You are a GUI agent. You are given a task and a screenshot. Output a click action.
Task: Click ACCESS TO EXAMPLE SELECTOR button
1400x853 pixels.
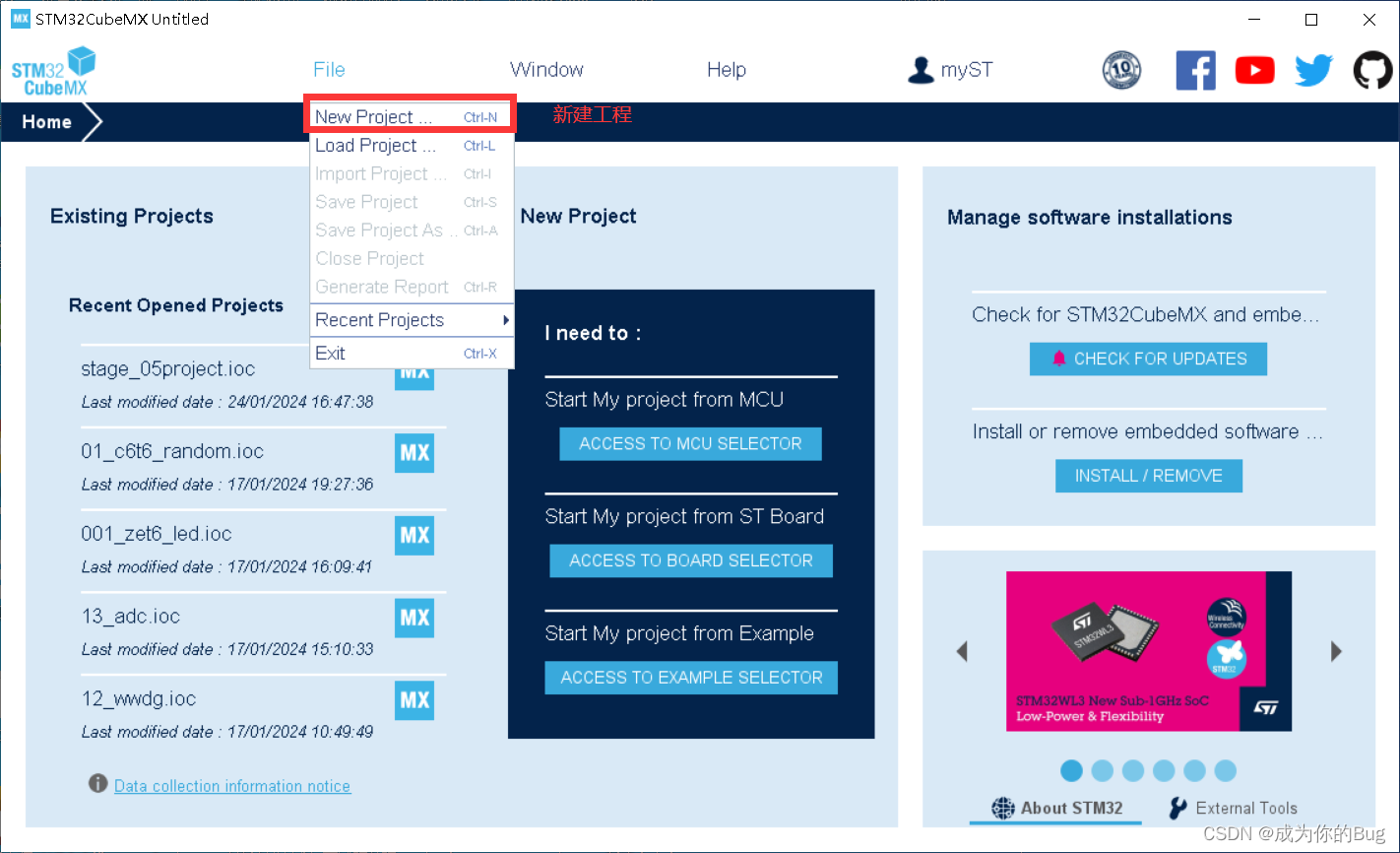pyautogui.click(x=691, y=678)
